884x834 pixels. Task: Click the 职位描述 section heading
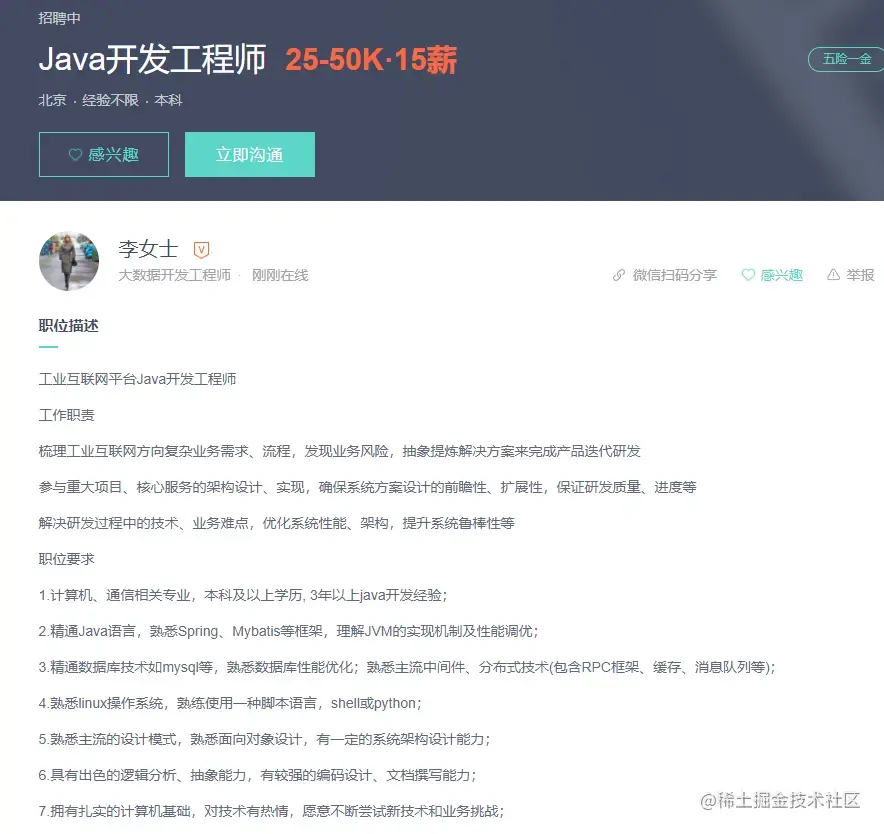[x=69, y=326]
